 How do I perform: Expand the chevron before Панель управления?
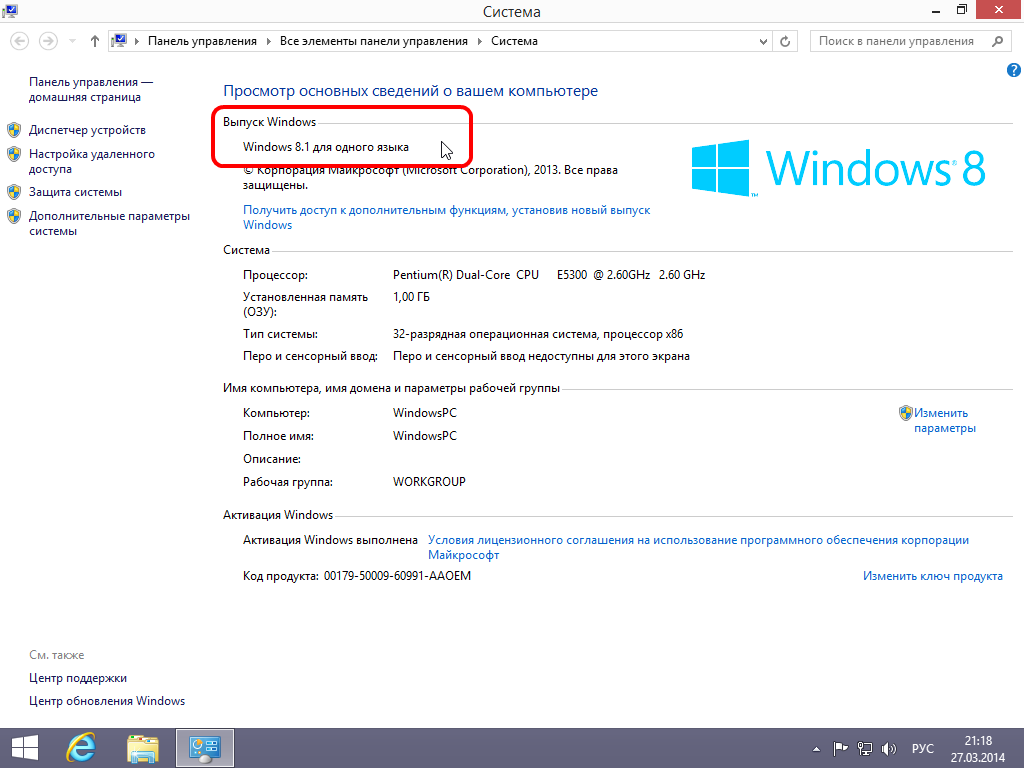point(137,41)
